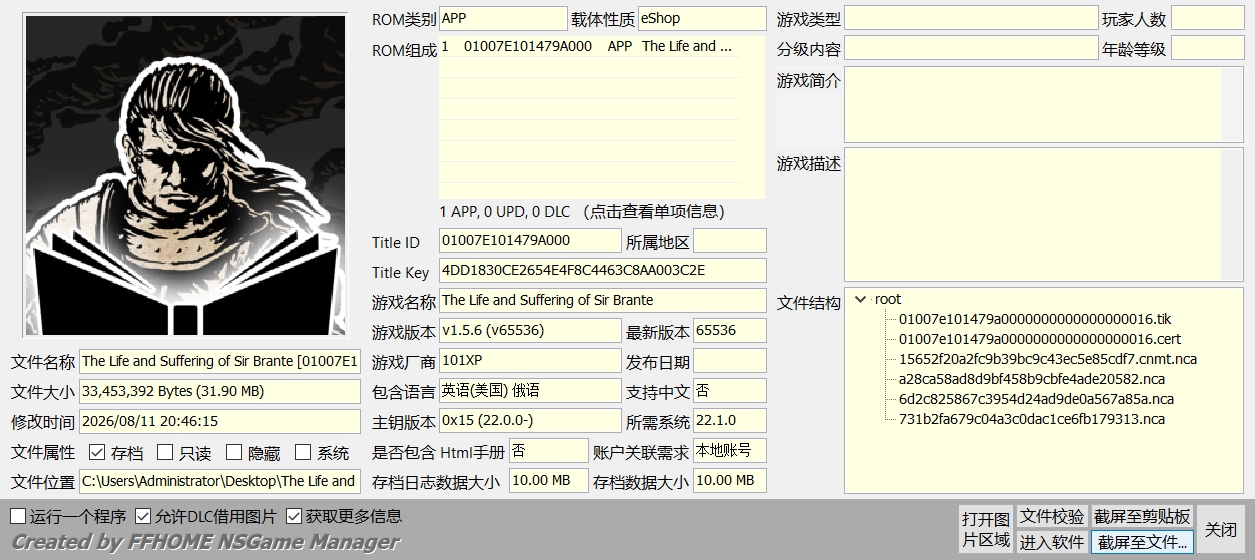Screen dimensions: 1255x560
Task: Click 截屏至文件... button
Action: pyautogui.click(x=1142, y=542)
